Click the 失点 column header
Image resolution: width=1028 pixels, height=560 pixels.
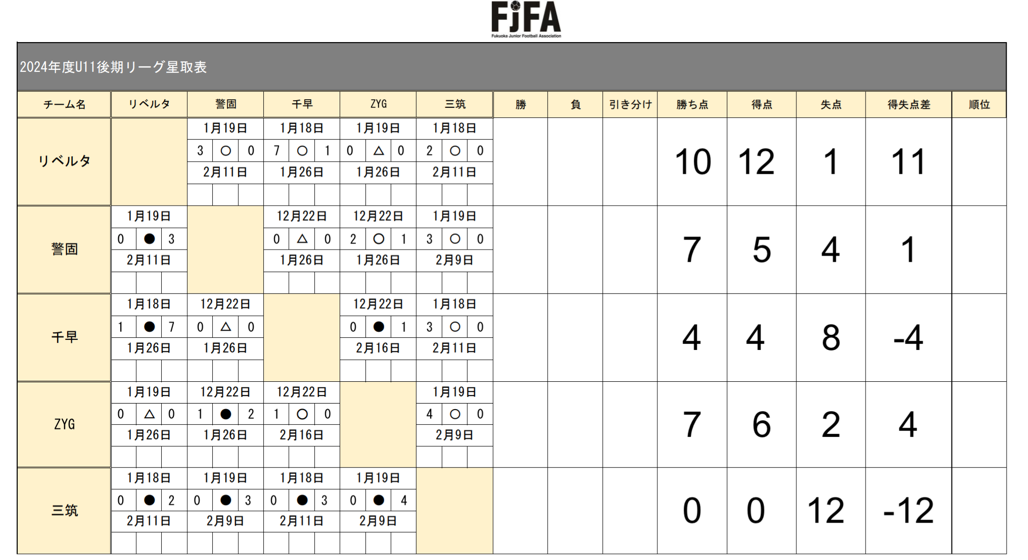(x=830, y=105)
